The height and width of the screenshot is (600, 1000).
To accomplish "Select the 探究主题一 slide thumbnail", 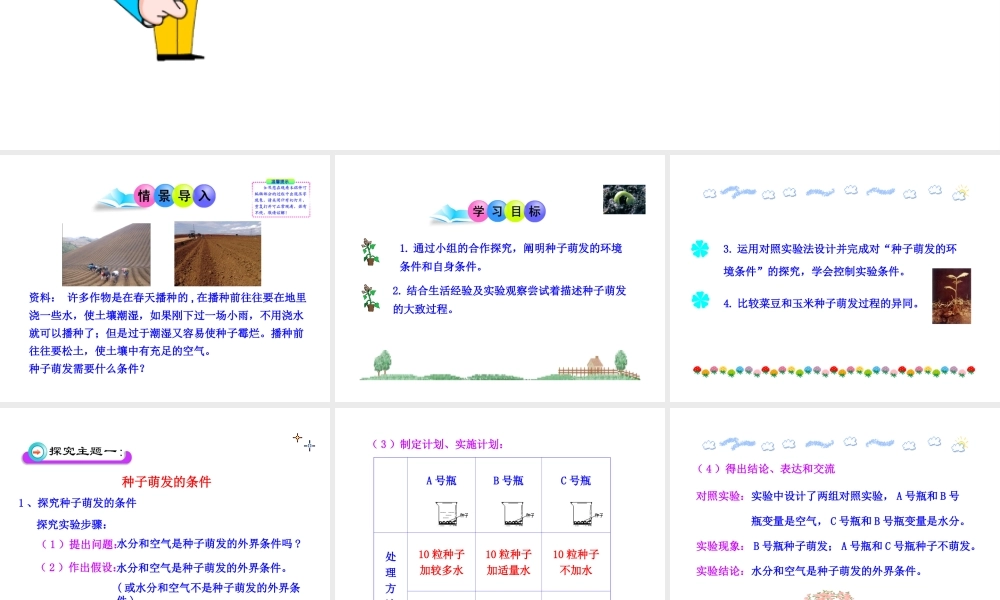I will point(165,504).
